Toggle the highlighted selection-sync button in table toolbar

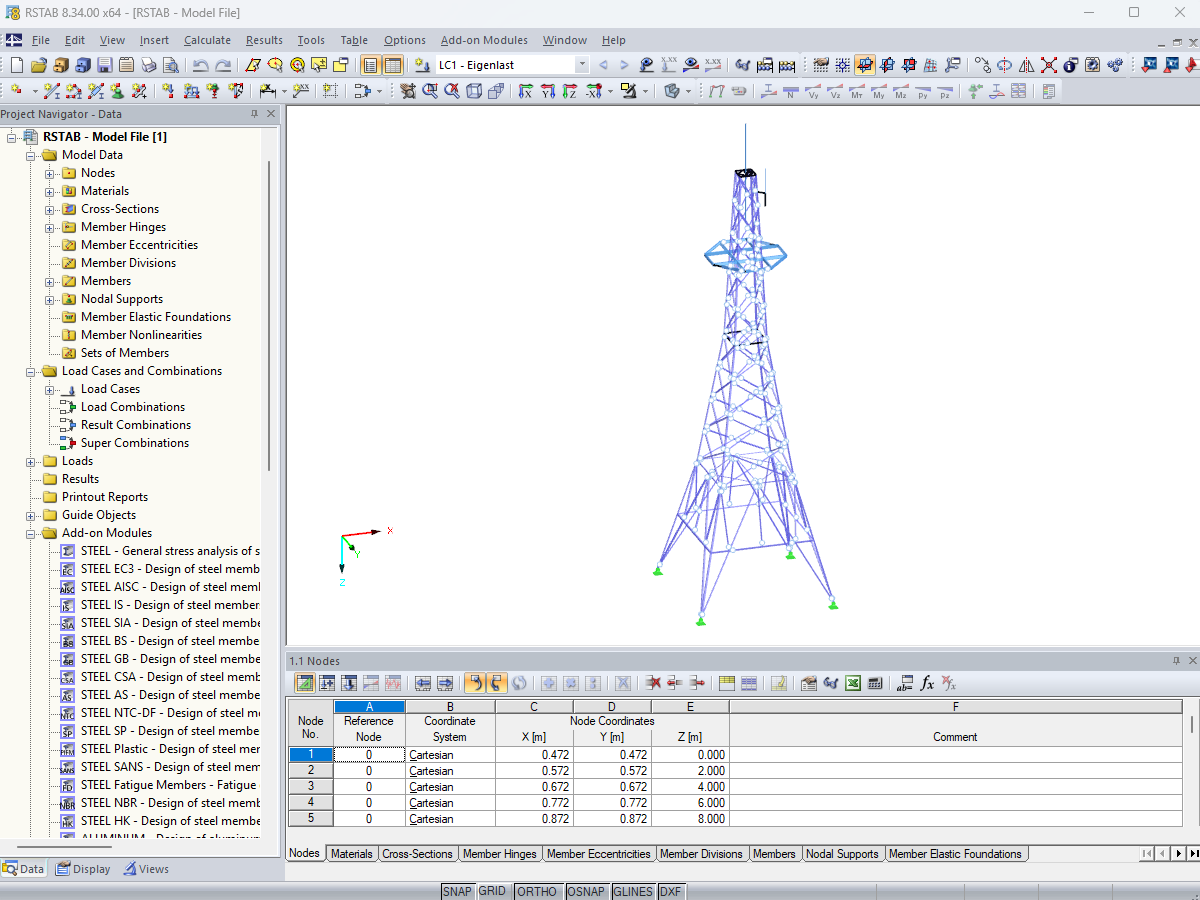[x=475, y=683]
